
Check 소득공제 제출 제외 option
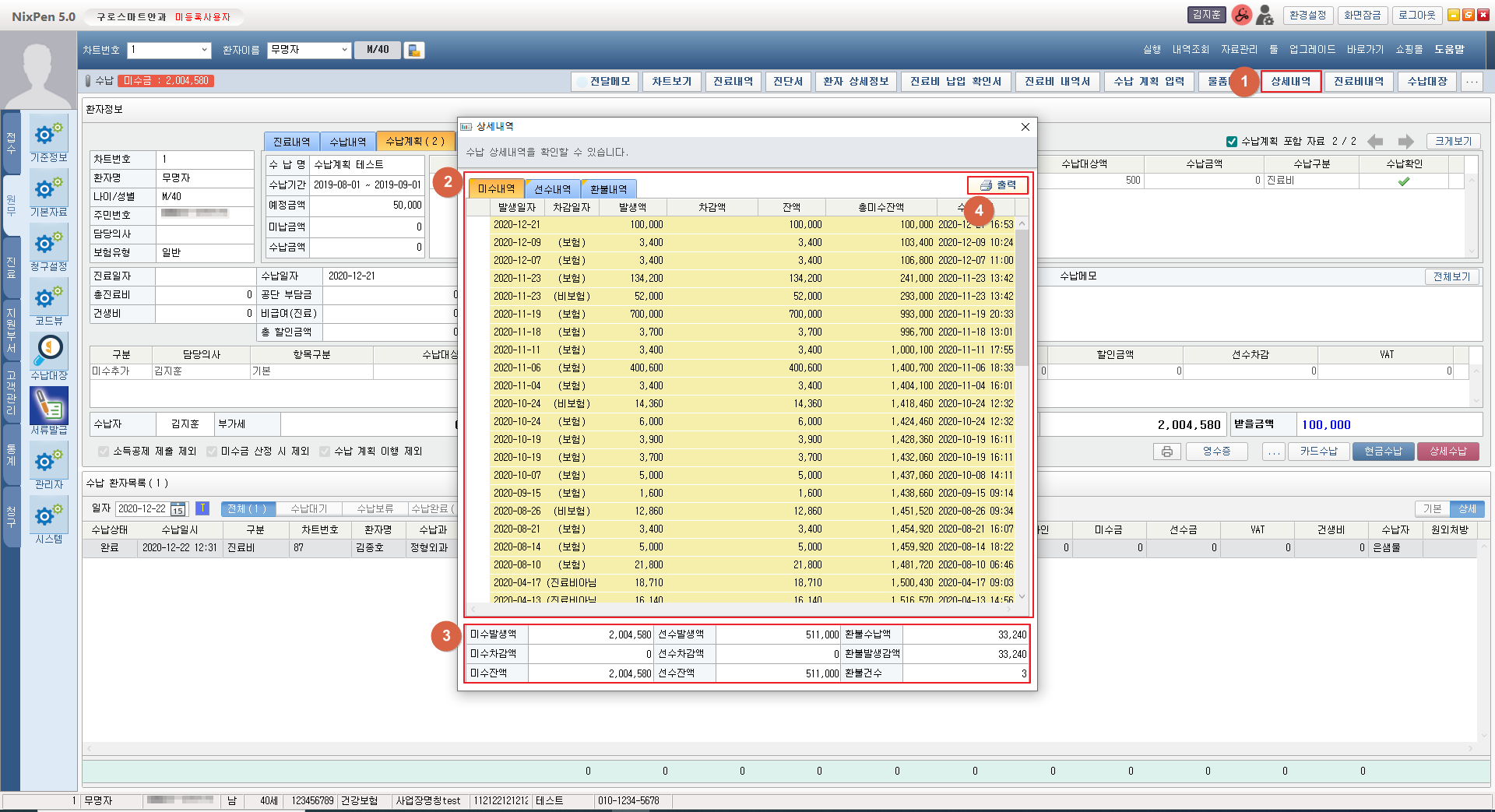point(104,452)
